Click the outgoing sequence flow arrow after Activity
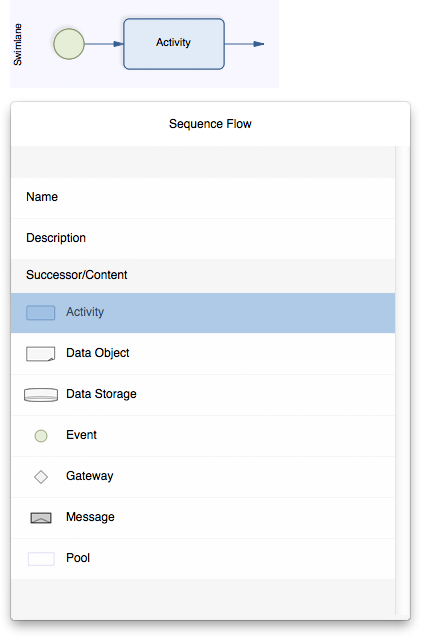The height and width of the screenshot is (637, 421). [x=244, y=44]
